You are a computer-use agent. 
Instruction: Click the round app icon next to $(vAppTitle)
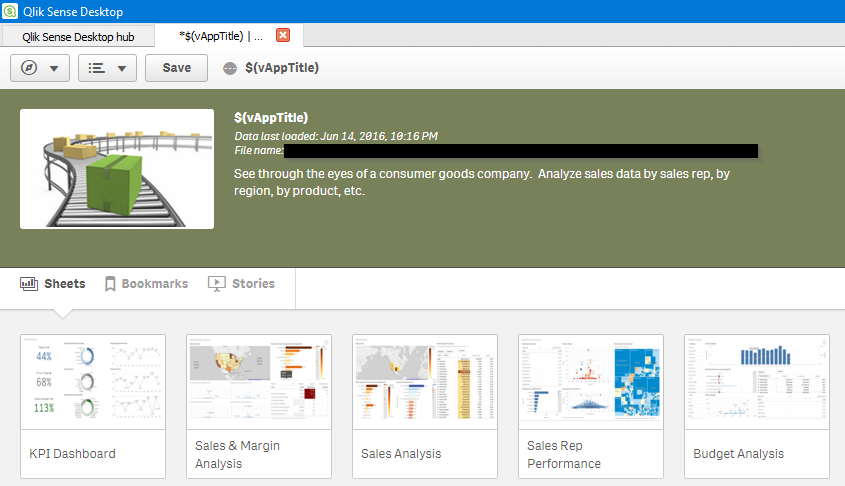pos(230,68)
